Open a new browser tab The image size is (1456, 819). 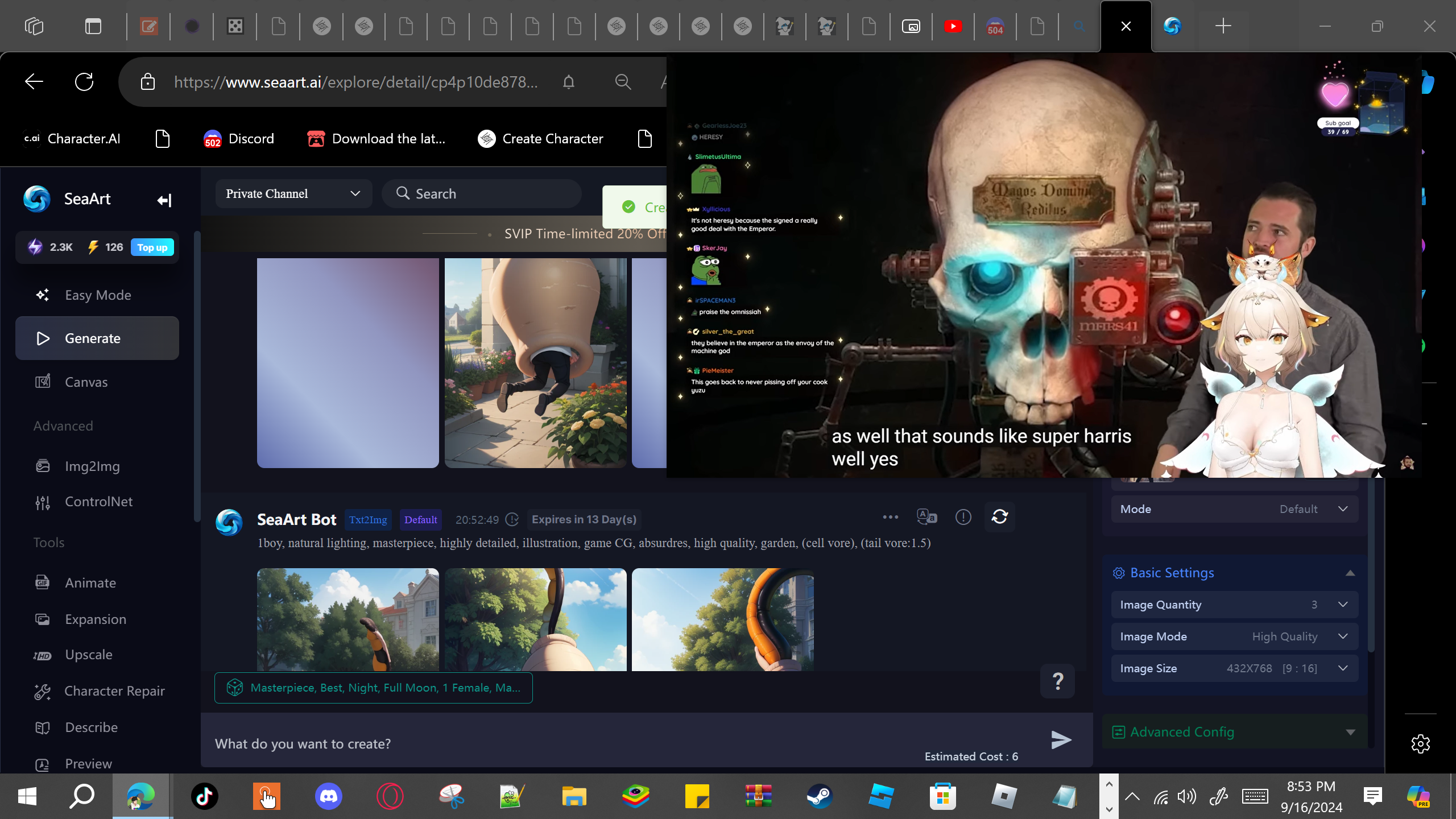1223,26
